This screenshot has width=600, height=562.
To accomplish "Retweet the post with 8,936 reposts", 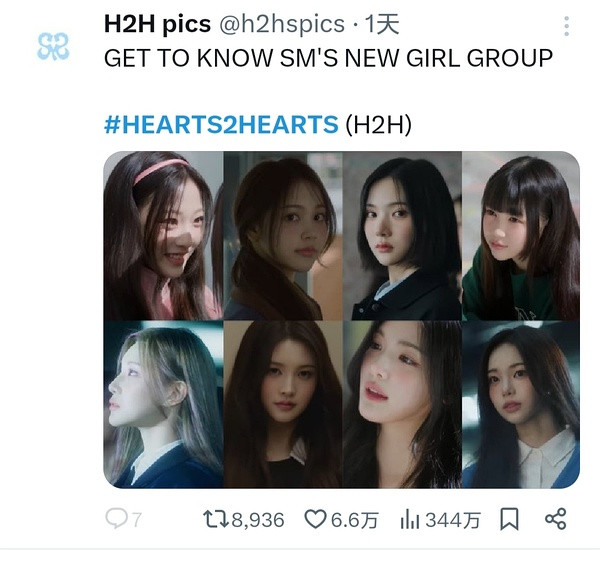I will (216, 519).
